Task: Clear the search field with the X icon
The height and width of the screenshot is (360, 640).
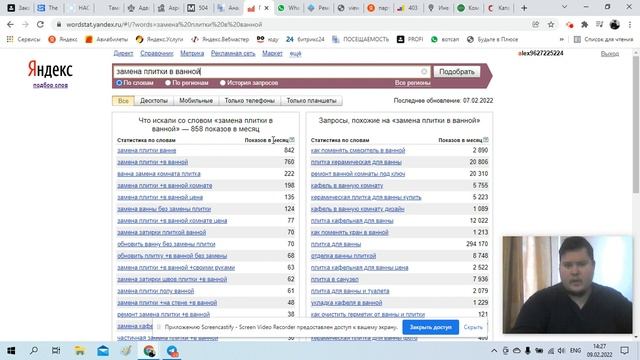Action: coord(424,71)
